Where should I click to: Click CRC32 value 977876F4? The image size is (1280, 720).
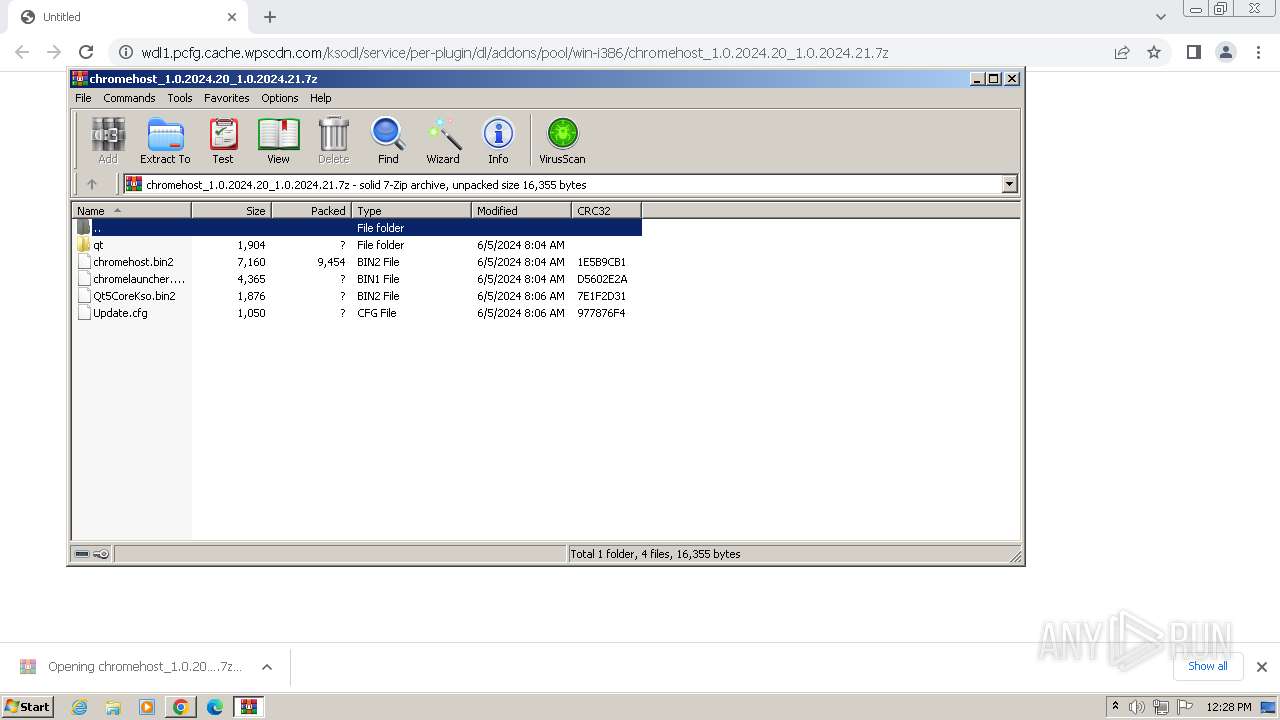(x=601, y=313)
